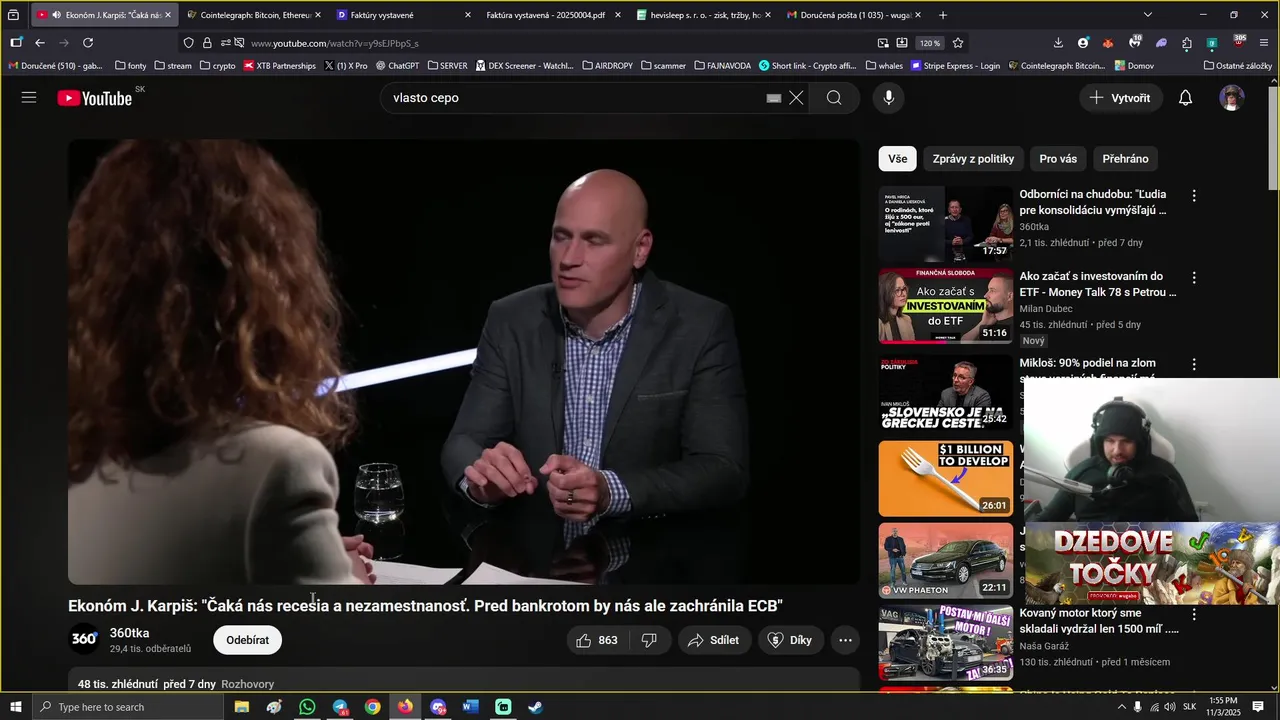Image resolution: width=1280 pixels, height=720 pixels.
Task: Share video with Sdílet button
Action: point(714,640)
